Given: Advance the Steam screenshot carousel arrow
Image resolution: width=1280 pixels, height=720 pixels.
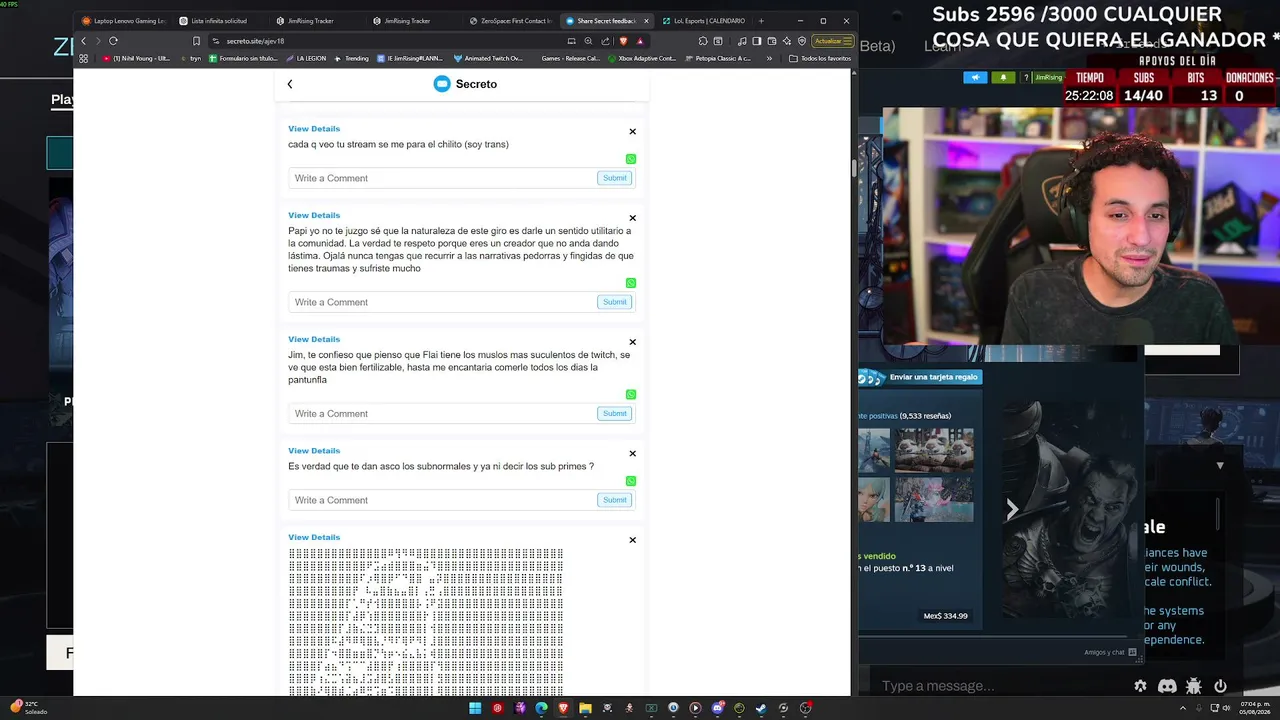Looking at the screenshot, I should (x=1011, y=509).
